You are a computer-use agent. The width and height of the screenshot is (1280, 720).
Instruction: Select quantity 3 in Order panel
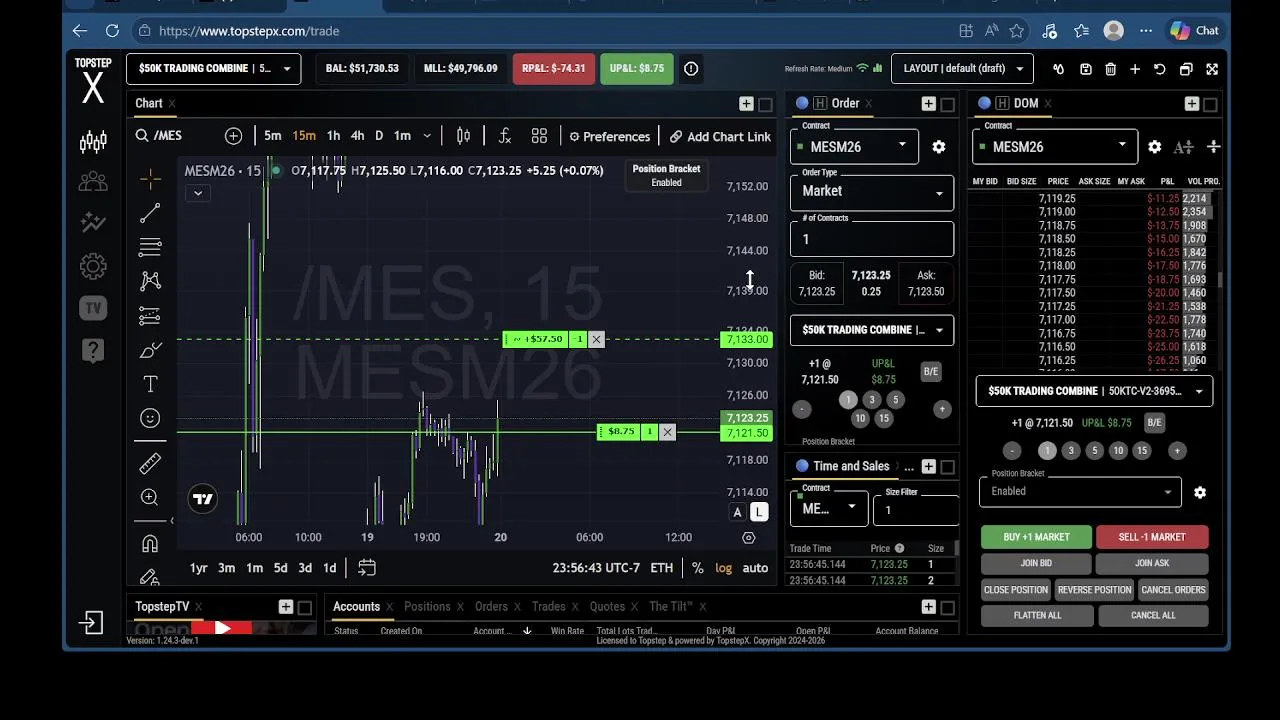coord(871,400)
